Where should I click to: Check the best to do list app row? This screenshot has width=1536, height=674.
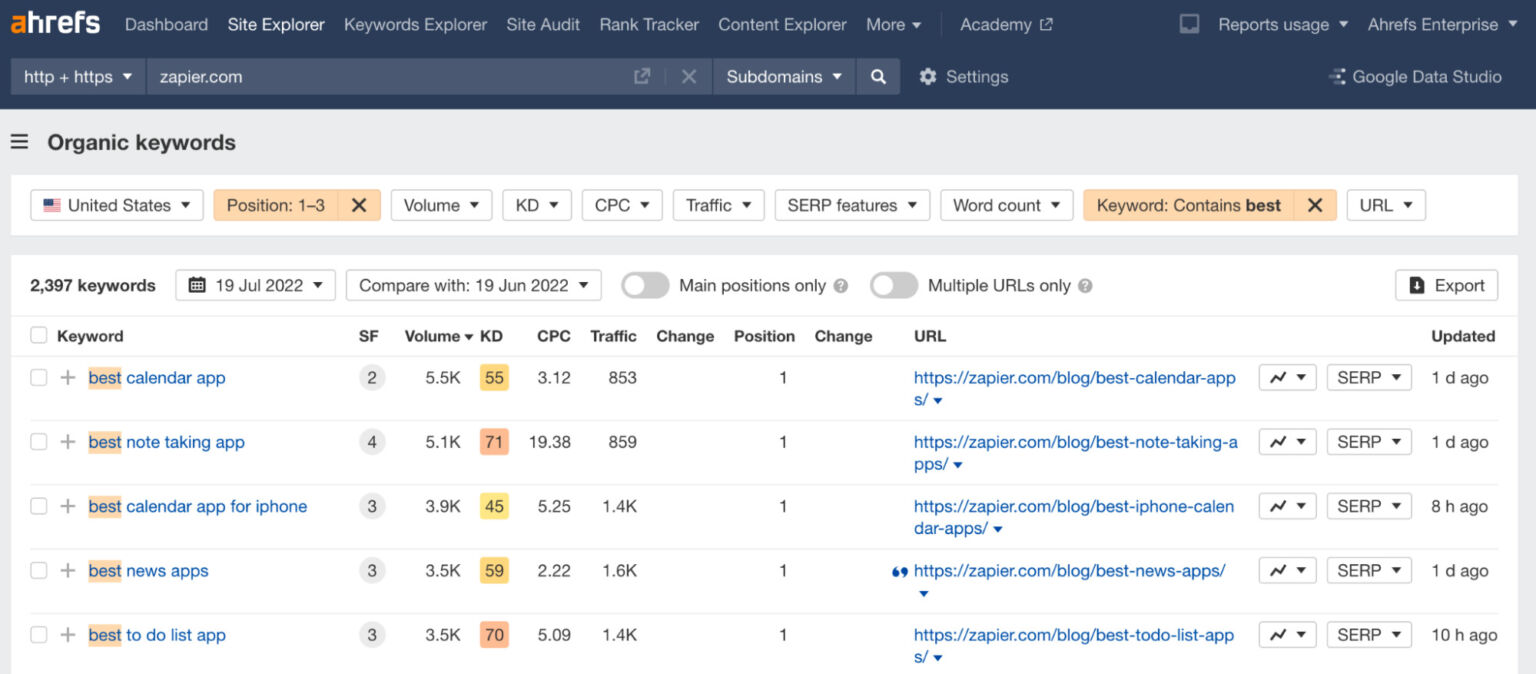click(38, 635)
